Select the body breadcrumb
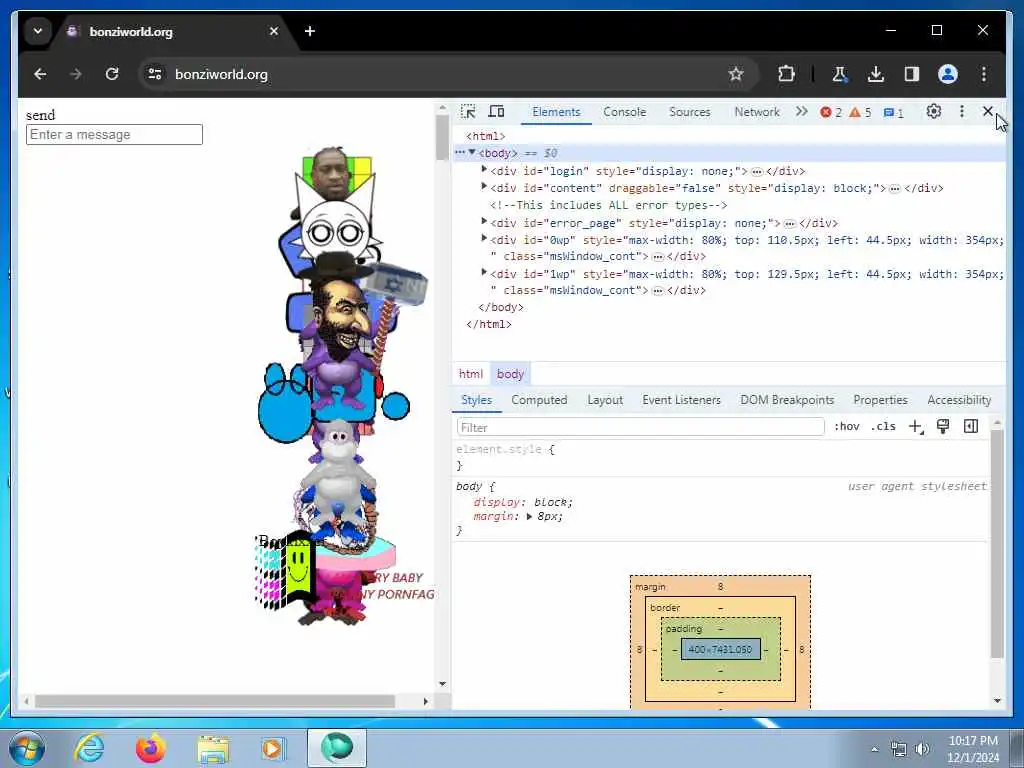 point(510,374)
